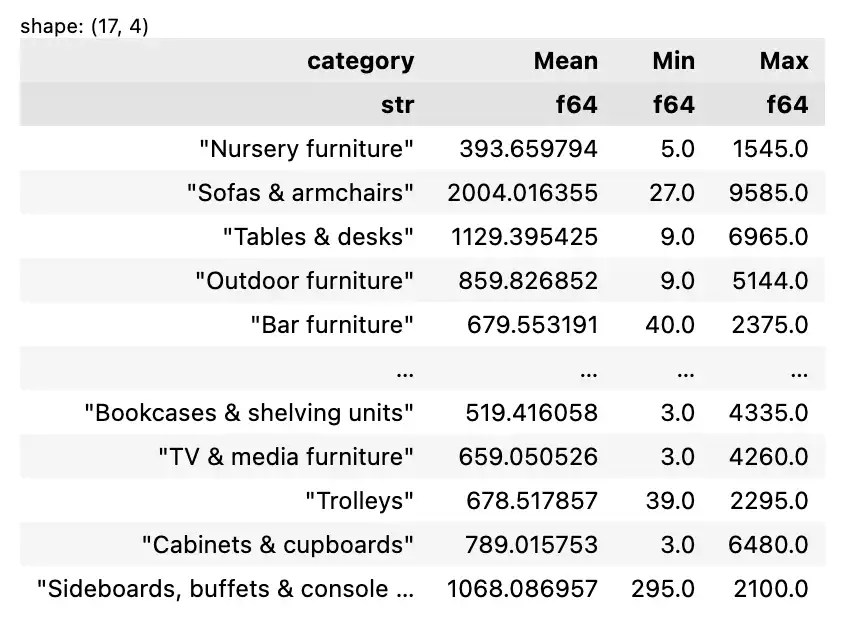The image size is (846, 640).
Task: Click the "Mean" column header
Action: coord(565,61)
